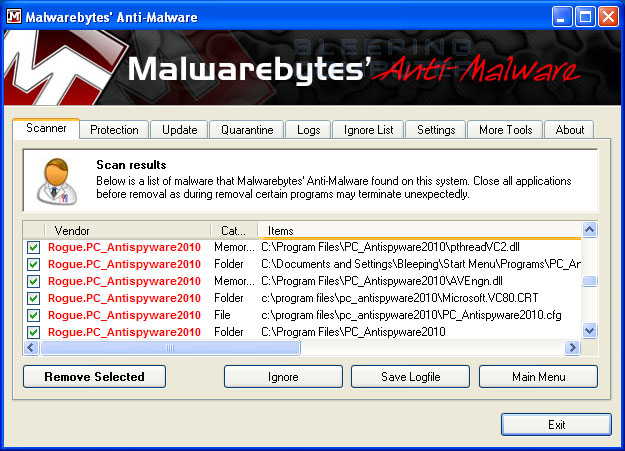Open the About tab

570,130
